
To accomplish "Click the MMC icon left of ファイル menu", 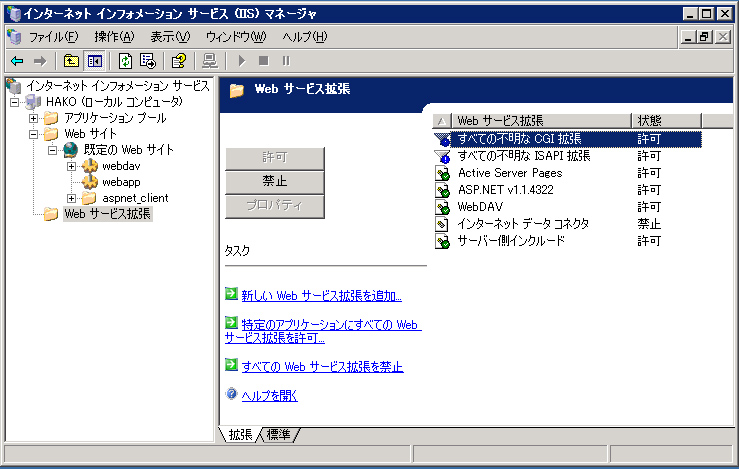I will click(15, 37).
